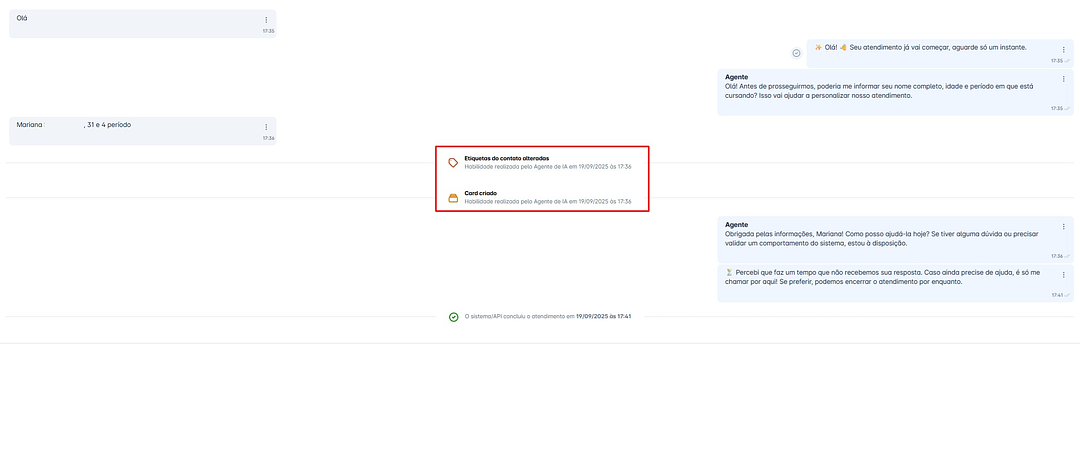Click the green check icon for concluded atendimento
The image size is (1080, 455).
[x=454, y=316]
